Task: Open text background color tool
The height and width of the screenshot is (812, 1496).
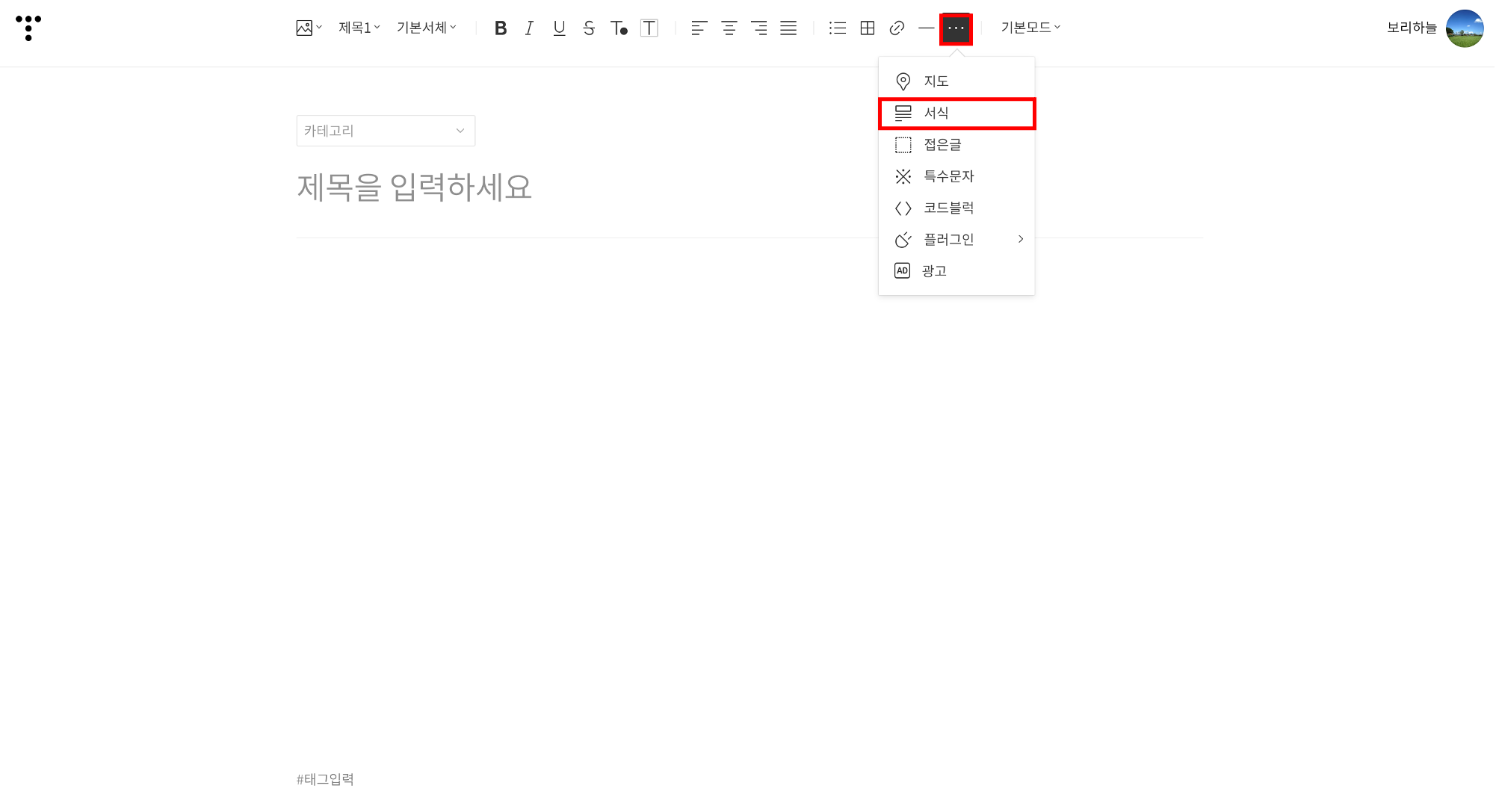Action: pyautogui.click(x=649, y=28)
